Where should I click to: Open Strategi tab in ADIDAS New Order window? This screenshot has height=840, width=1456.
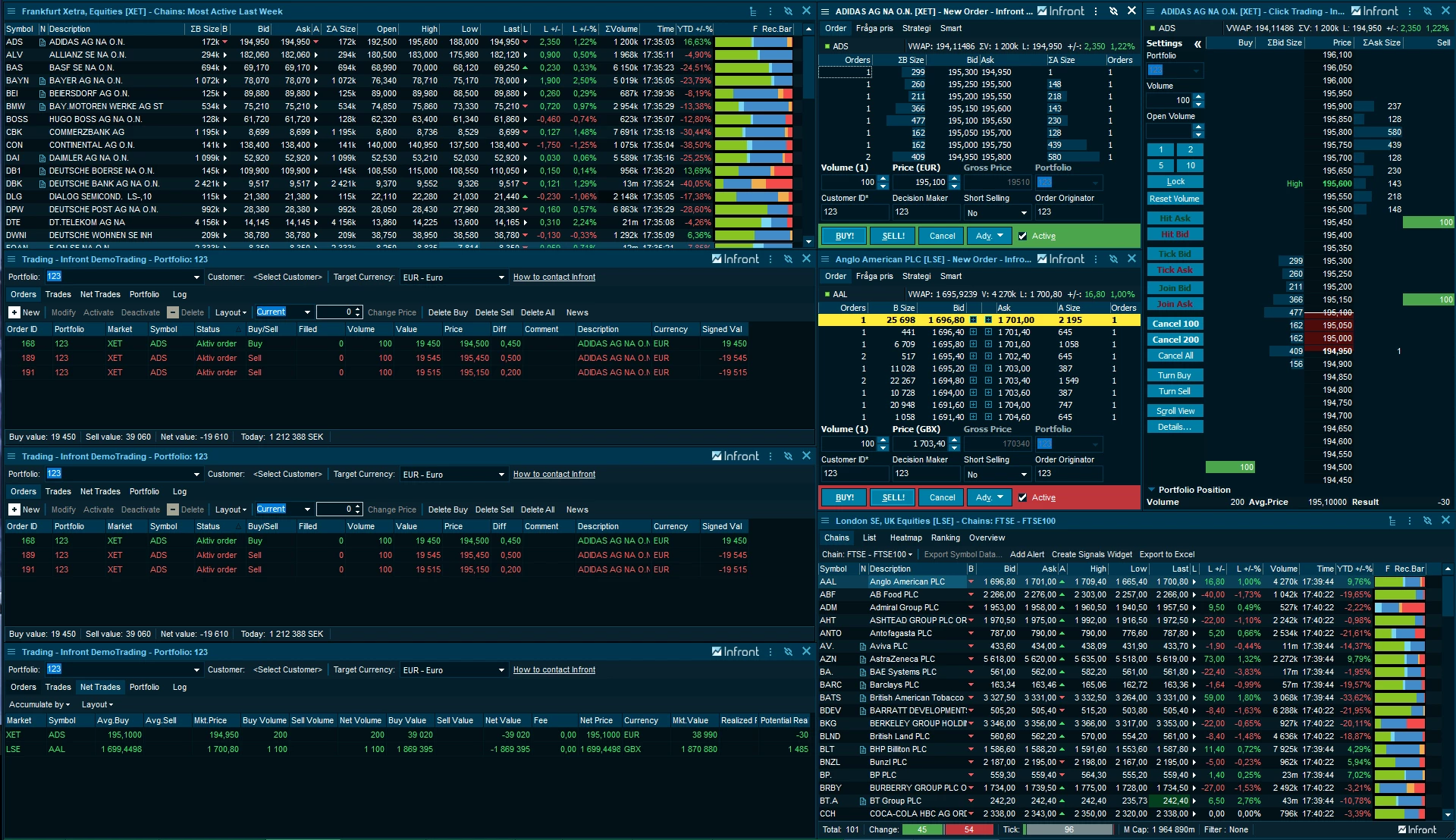point(916,28)
